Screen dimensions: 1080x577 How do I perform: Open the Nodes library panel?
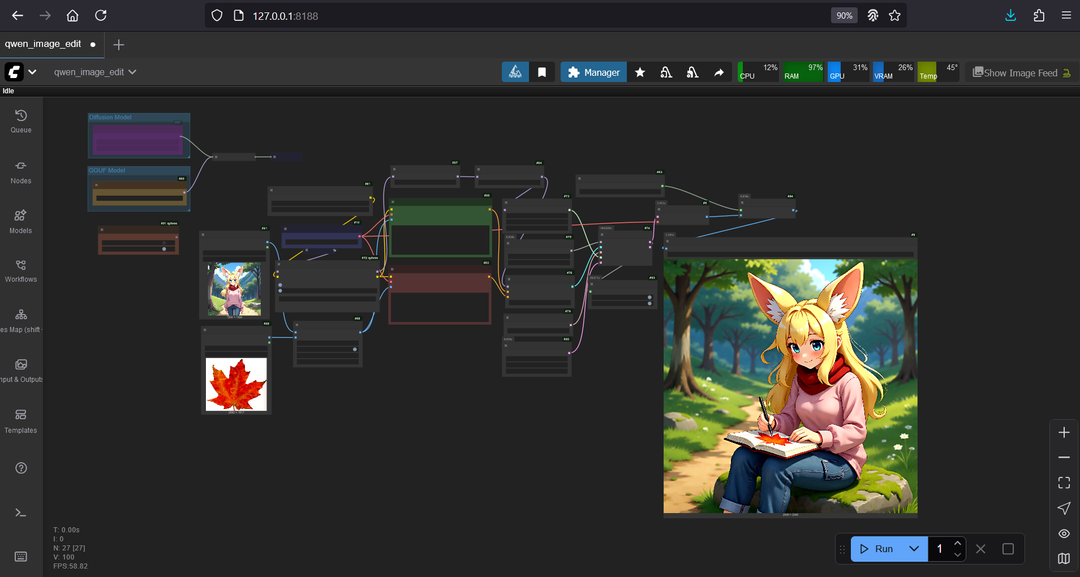(x=21, y=171)
